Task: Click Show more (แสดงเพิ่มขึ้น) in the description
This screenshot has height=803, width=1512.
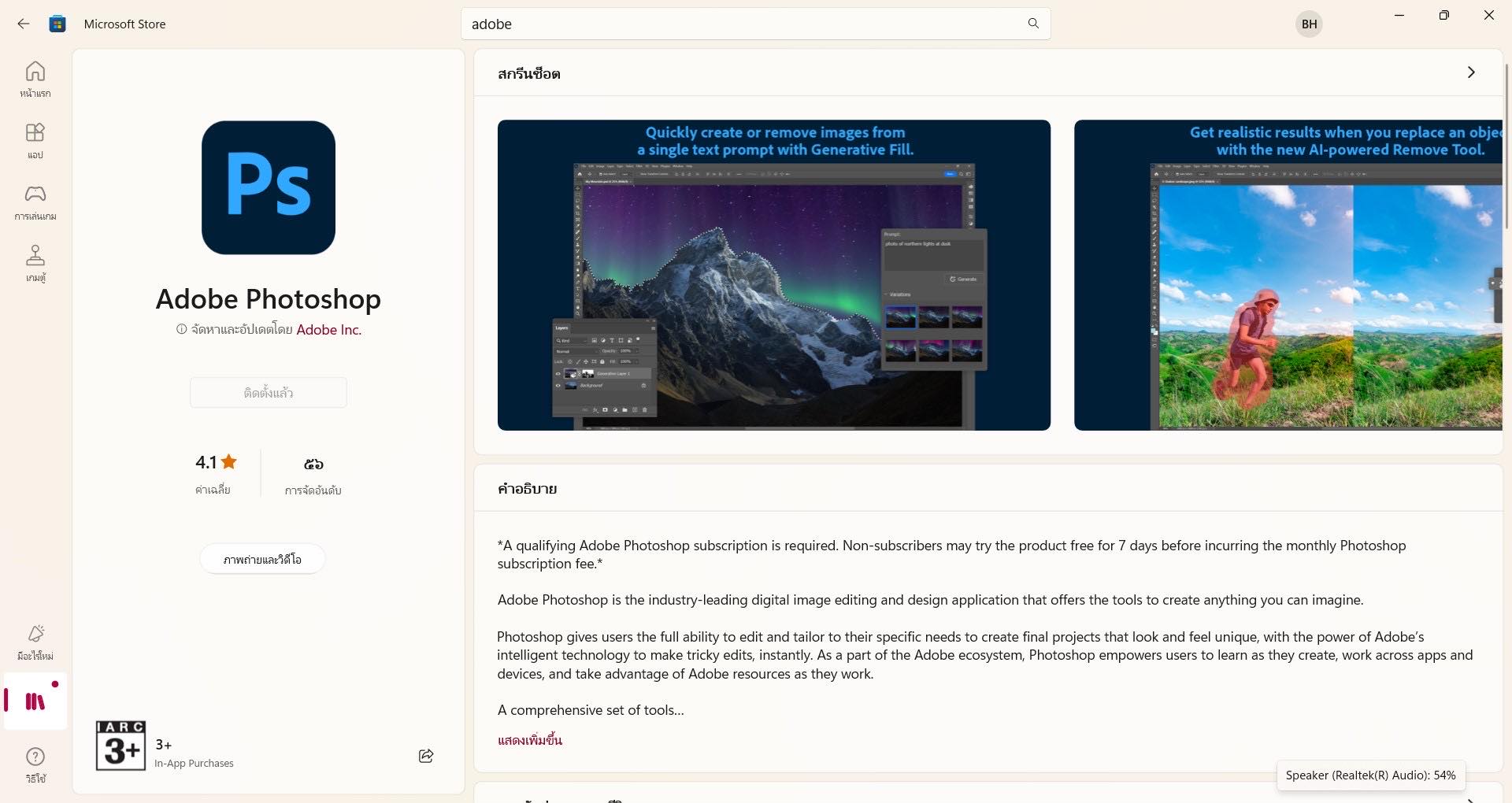Action: point(530,740)
